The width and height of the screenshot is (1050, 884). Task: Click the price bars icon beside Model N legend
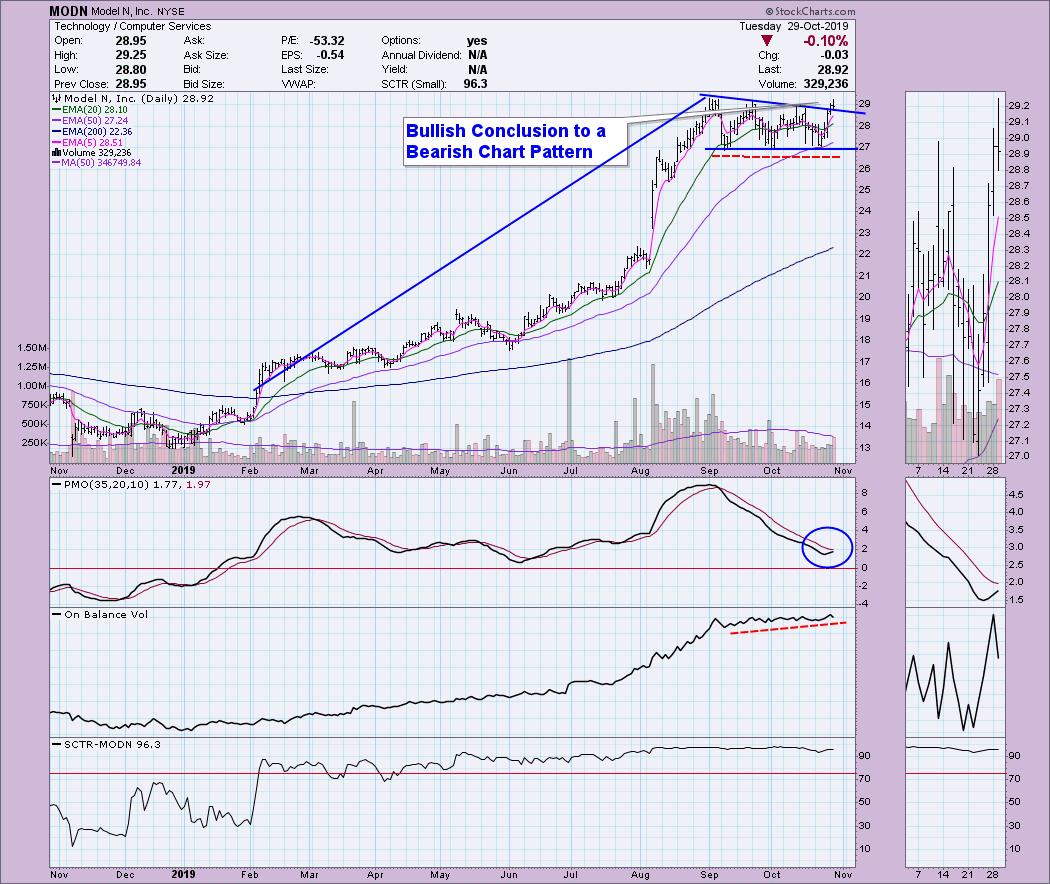[56, 98]
